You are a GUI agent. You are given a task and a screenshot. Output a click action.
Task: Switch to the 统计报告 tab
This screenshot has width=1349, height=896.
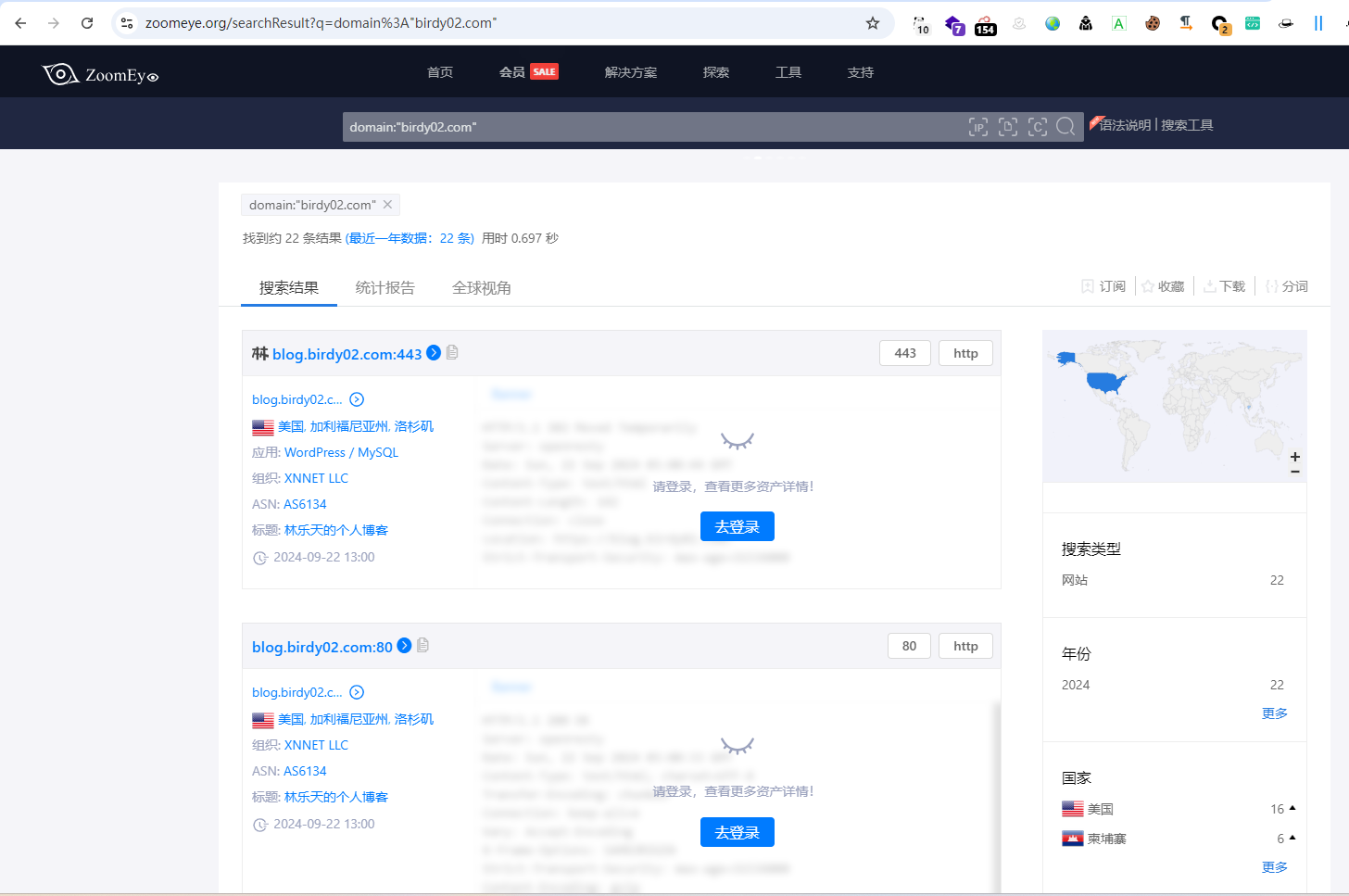point(385,288)
